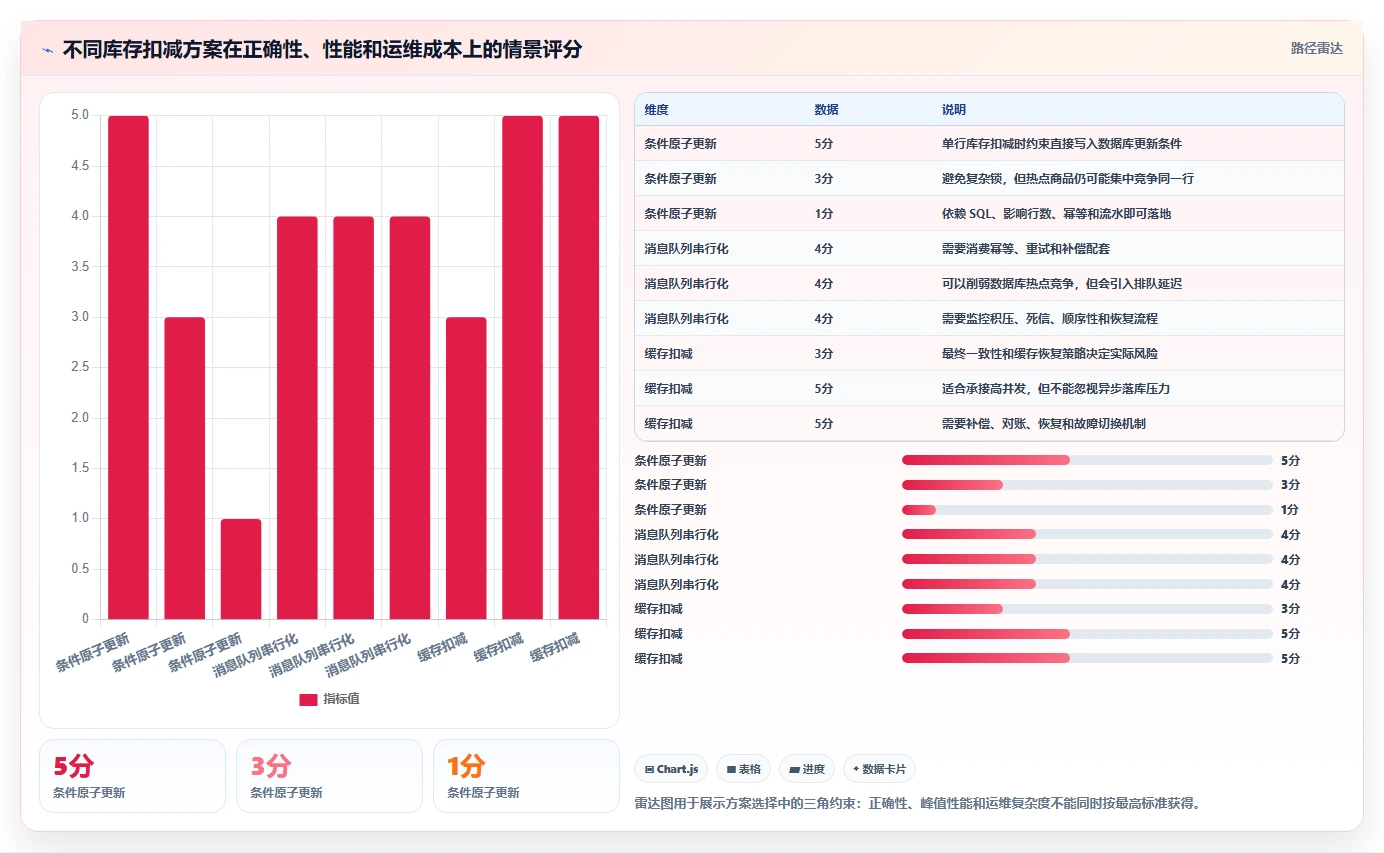This screenshot has height=853, width=1384.
Task: Click the 条件原子更新 progress bar showing 3分
Action: (1087, 485)
